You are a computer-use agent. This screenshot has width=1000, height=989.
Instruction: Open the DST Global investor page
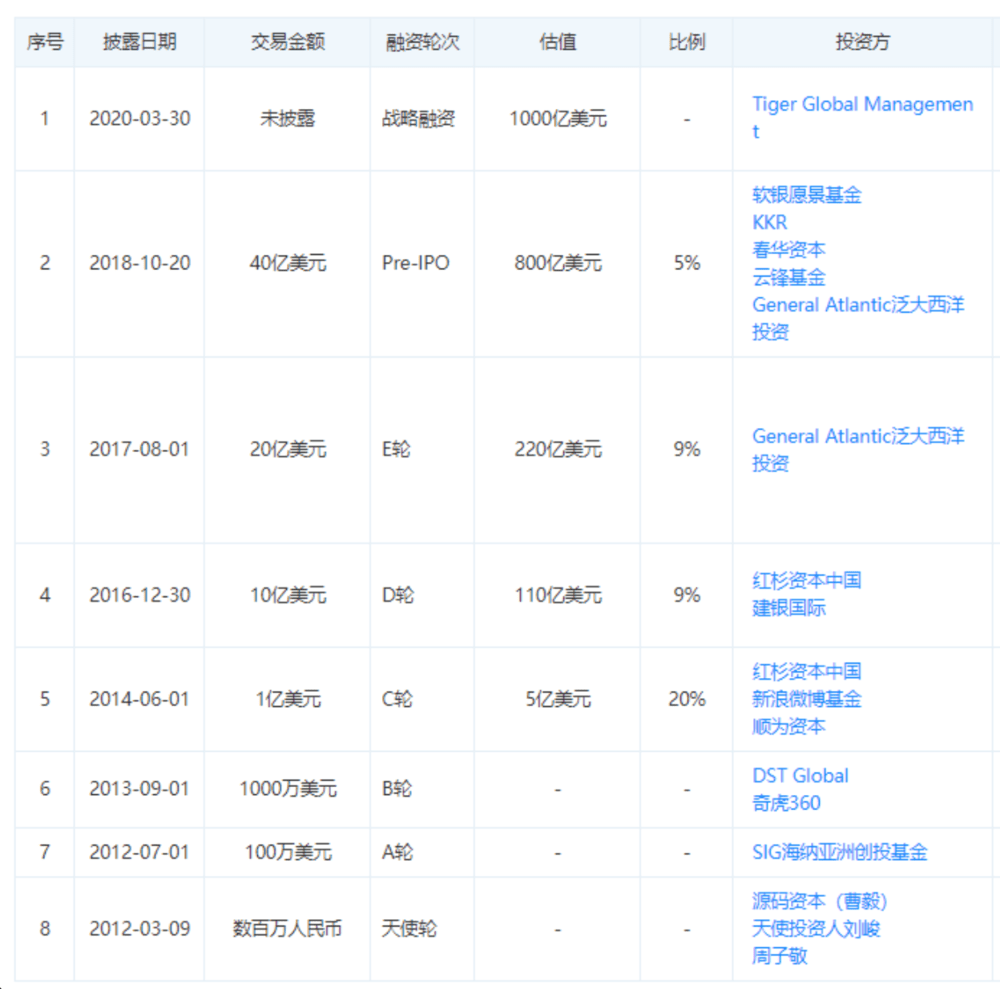799,775
